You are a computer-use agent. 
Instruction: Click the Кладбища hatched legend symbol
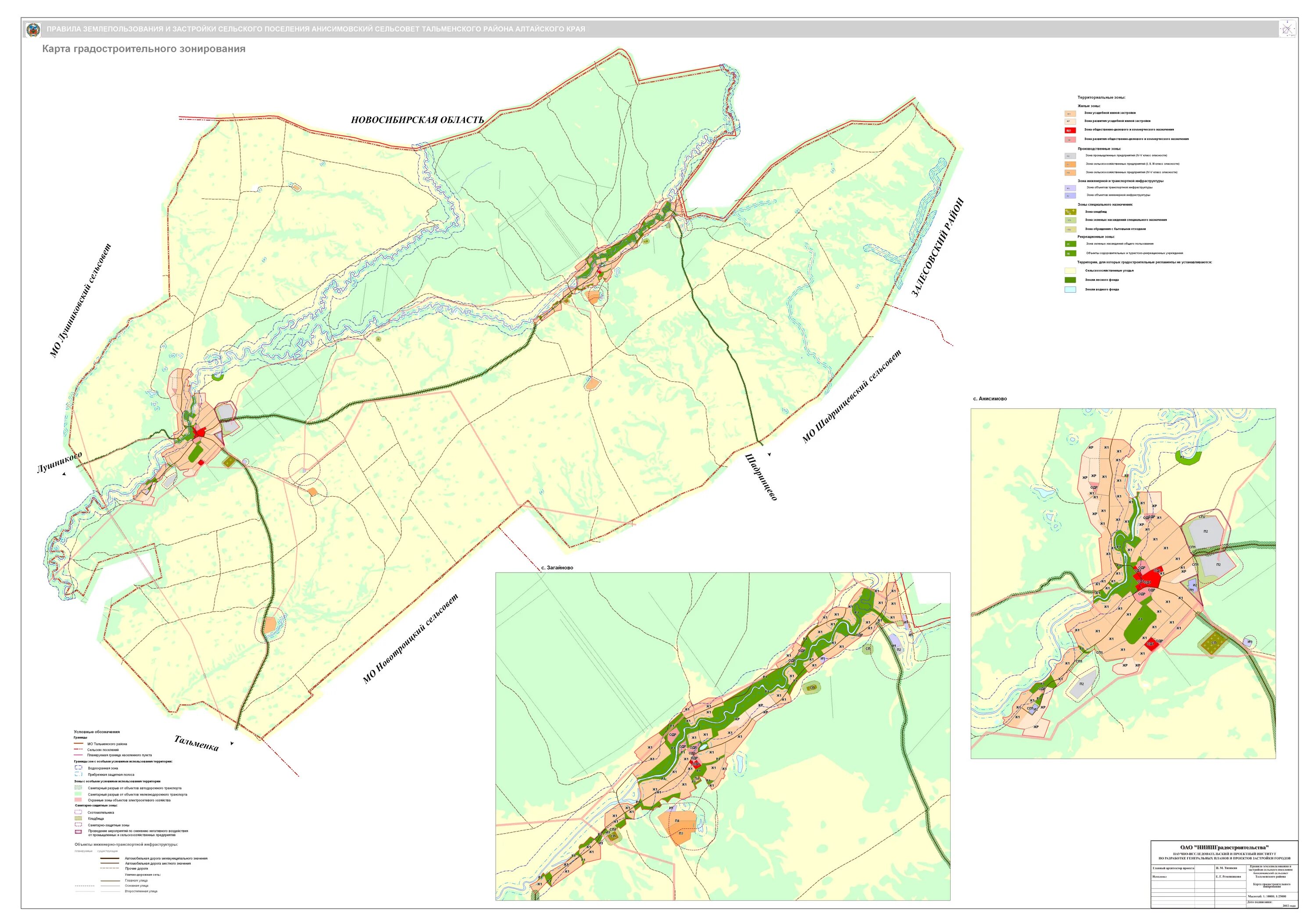[x=79, y=819]
